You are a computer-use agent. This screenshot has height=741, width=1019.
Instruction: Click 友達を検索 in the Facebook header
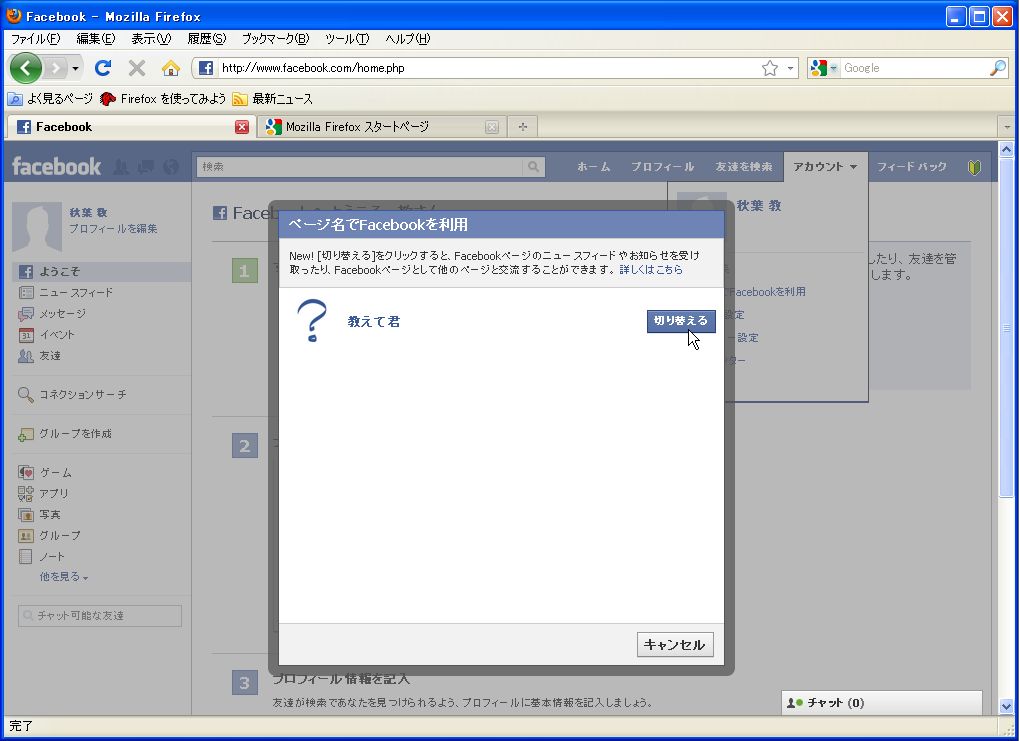pyautogui.click(x=743, y=166)
